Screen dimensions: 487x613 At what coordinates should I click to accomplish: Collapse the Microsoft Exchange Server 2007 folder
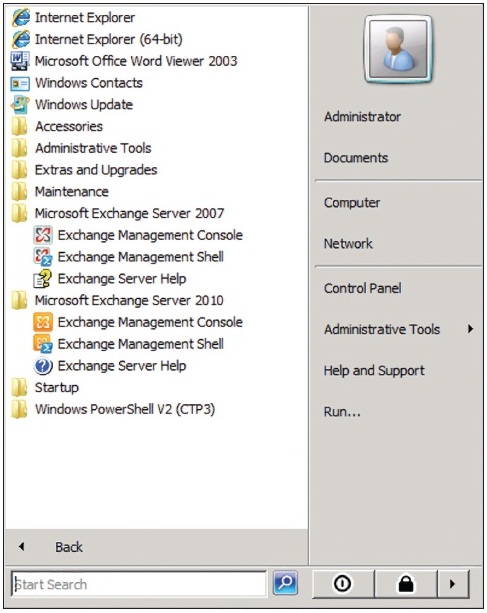129,213
